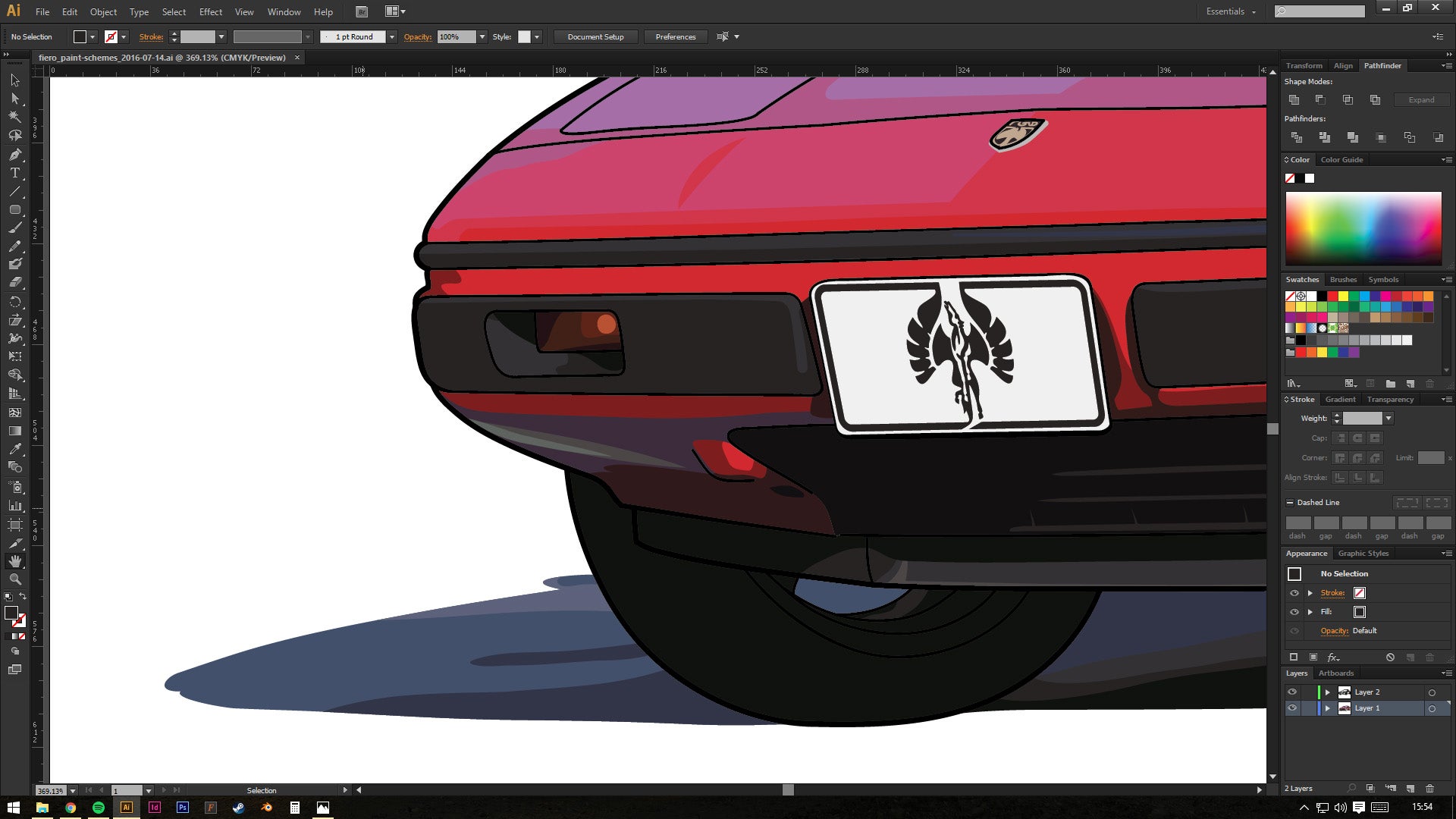Pick the black swatch in Swatches panel
The width and height of the screenshot is (1456, 819).
[x=1322, y=297]
